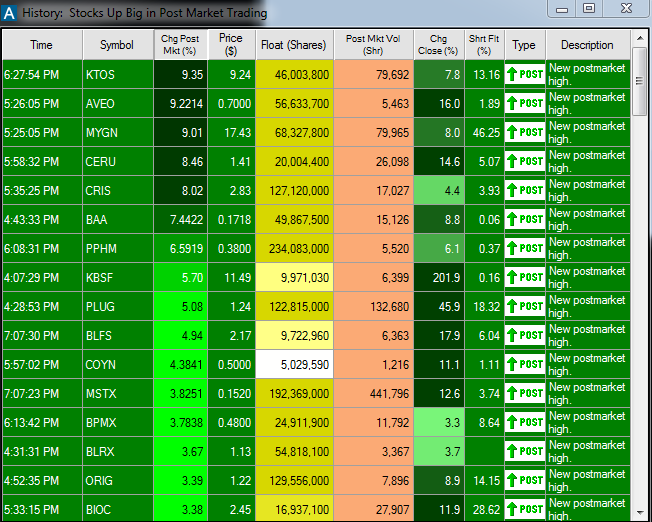Click the 234,083,000 float cell

point(294,248)
